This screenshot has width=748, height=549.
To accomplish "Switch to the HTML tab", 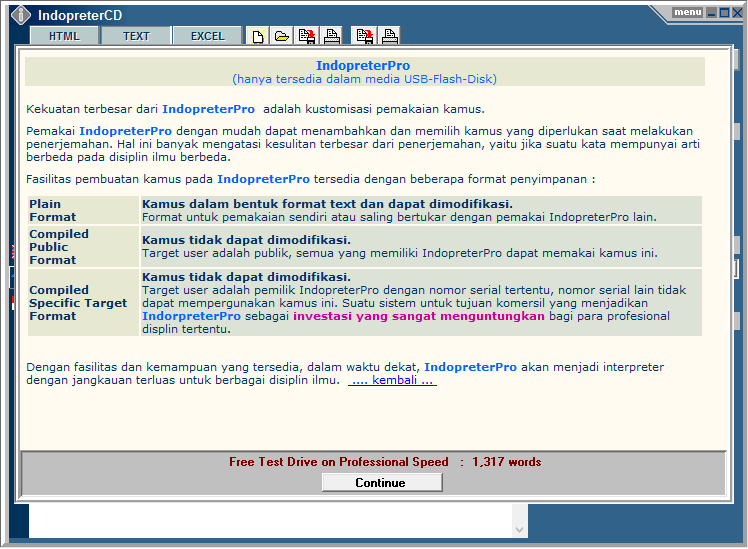I will point(64,36).
